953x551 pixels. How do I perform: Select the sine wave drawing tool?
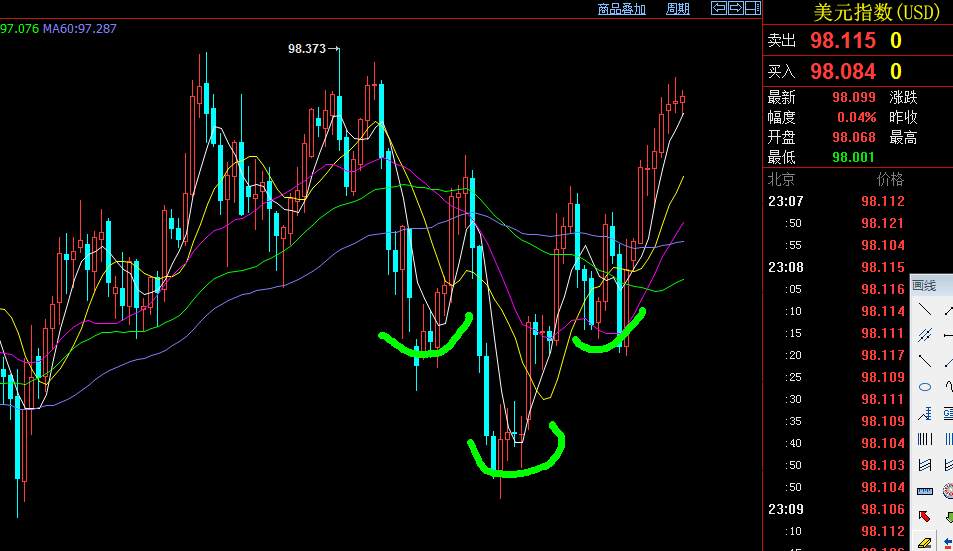click(948, 387)
